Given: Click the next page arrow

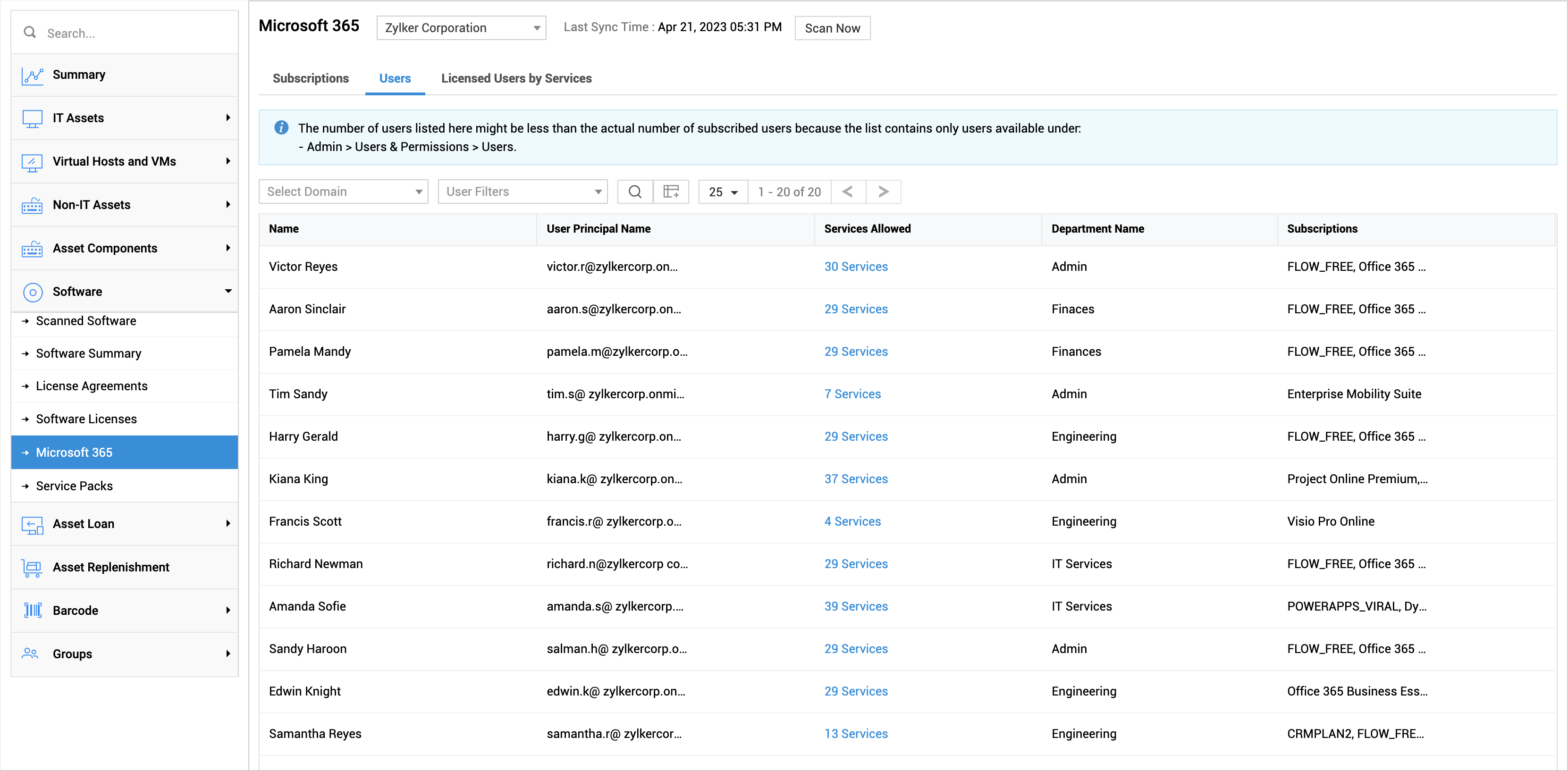Looking at the screenshot, I should (883, 192).
